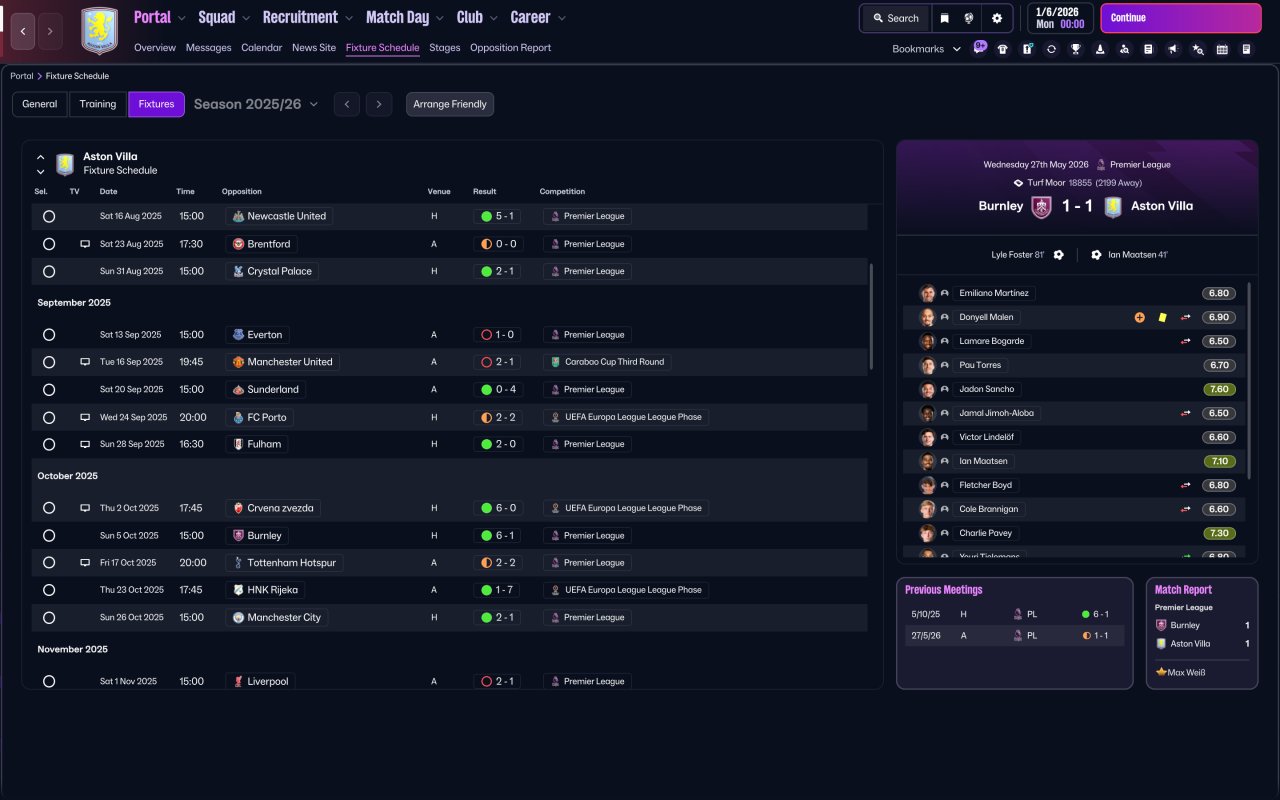The width and height of the screenshot is (1280, 800).
Task: Switch to the News Site tab
Action: click(x=314, y=48)
